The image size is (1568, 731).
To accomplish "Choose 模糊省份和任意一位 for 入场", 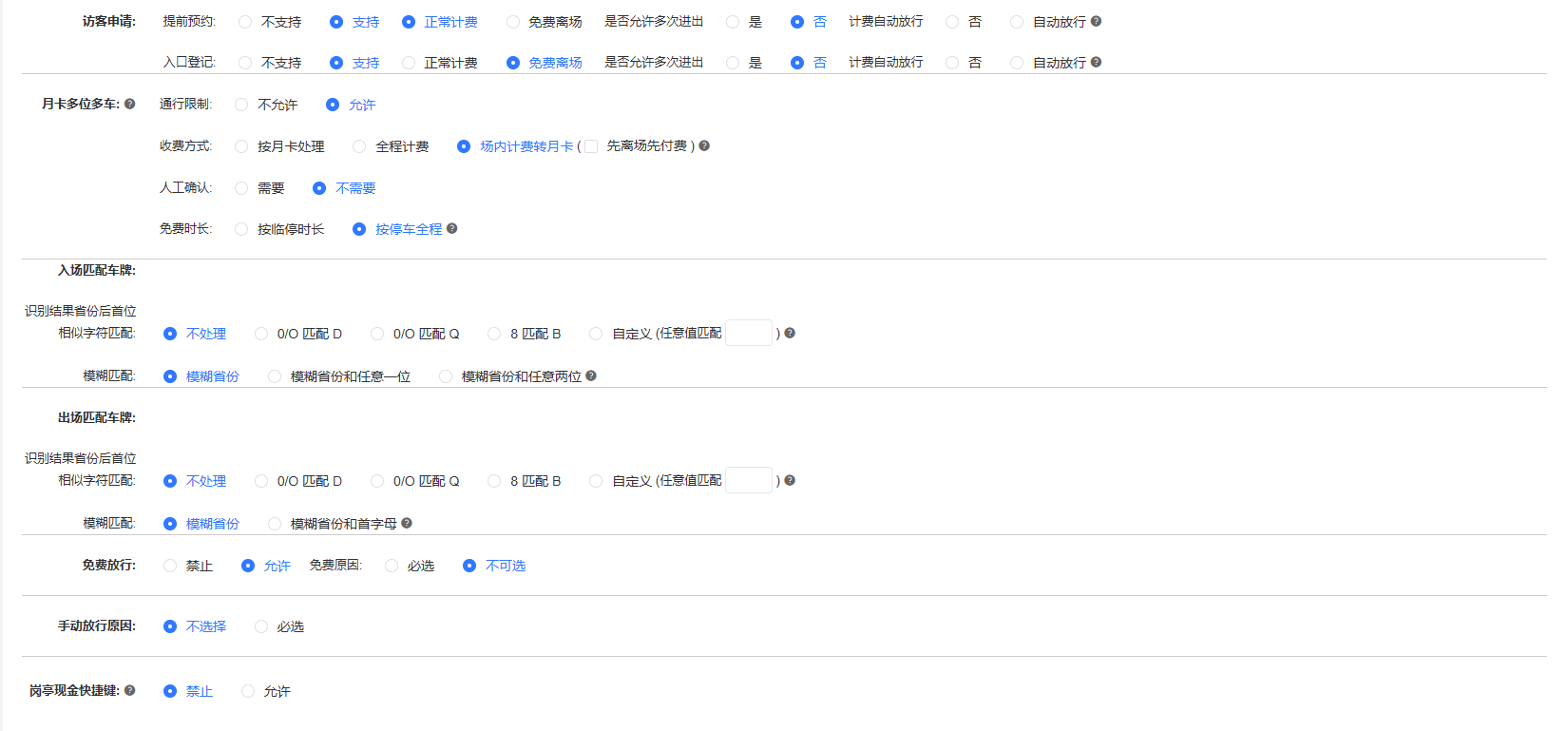I will point(275,376).
